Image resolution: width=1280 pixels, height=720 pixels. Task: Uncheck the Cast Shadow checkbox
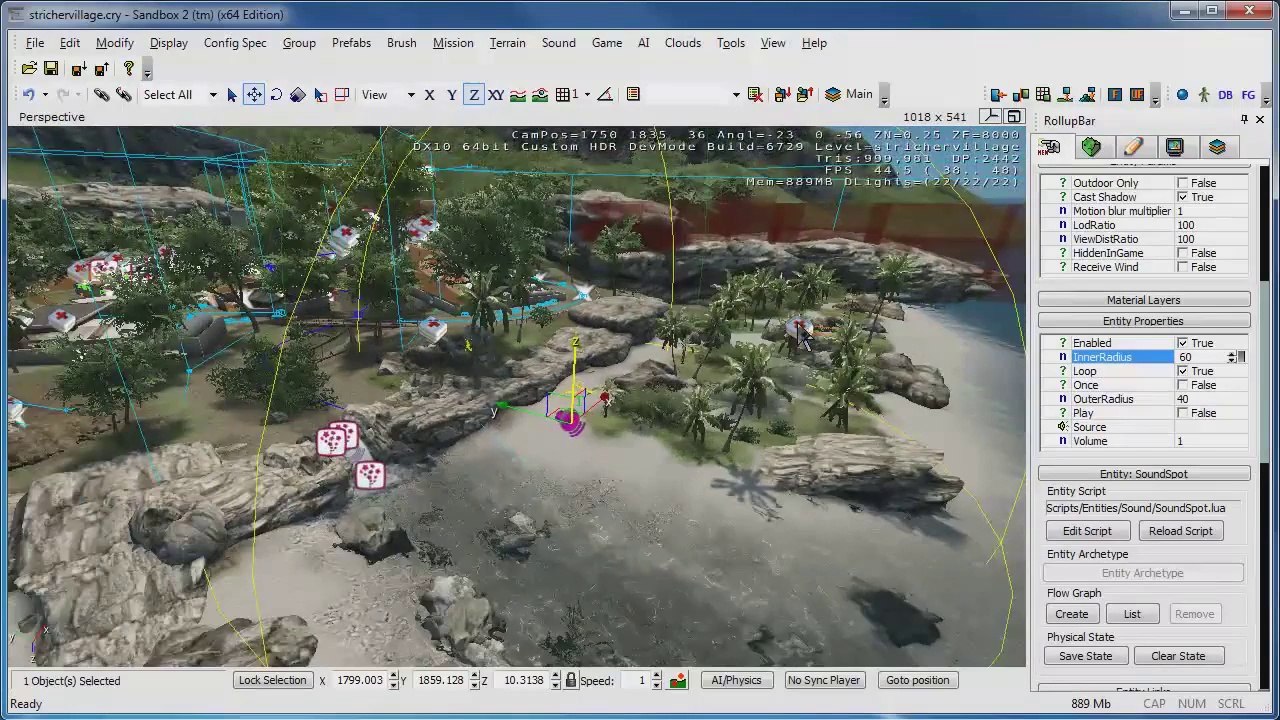[x=1183, y=197]
